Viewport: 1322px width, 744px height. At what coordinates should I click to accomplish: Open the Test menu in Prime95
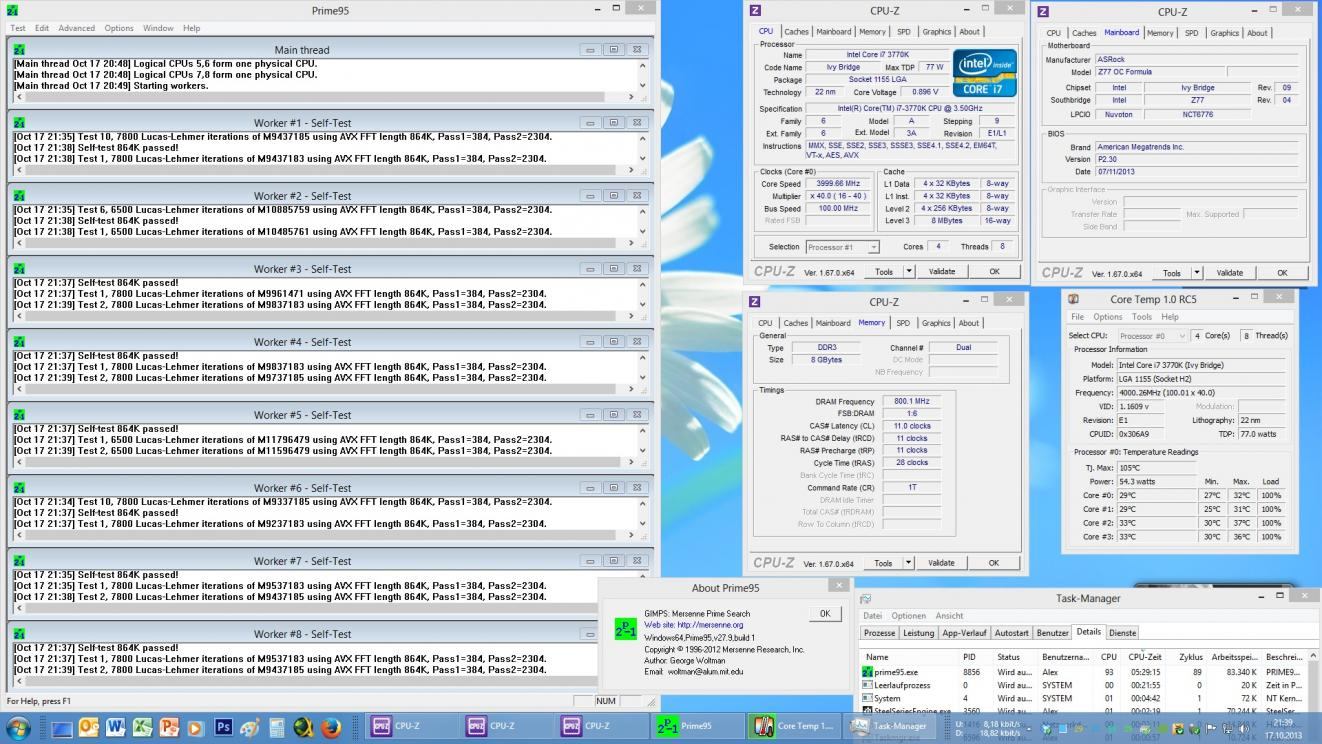18,28
